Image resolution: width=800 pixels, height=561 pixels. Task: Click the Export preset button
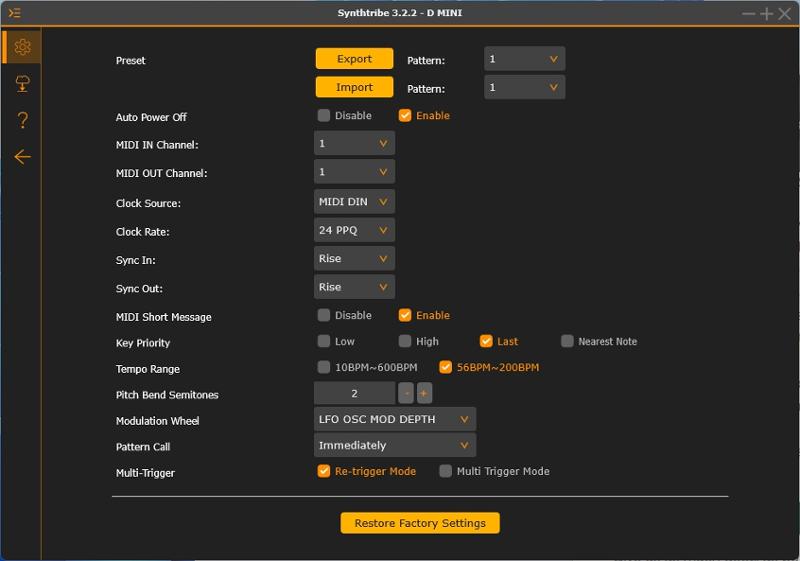point(354,59)
